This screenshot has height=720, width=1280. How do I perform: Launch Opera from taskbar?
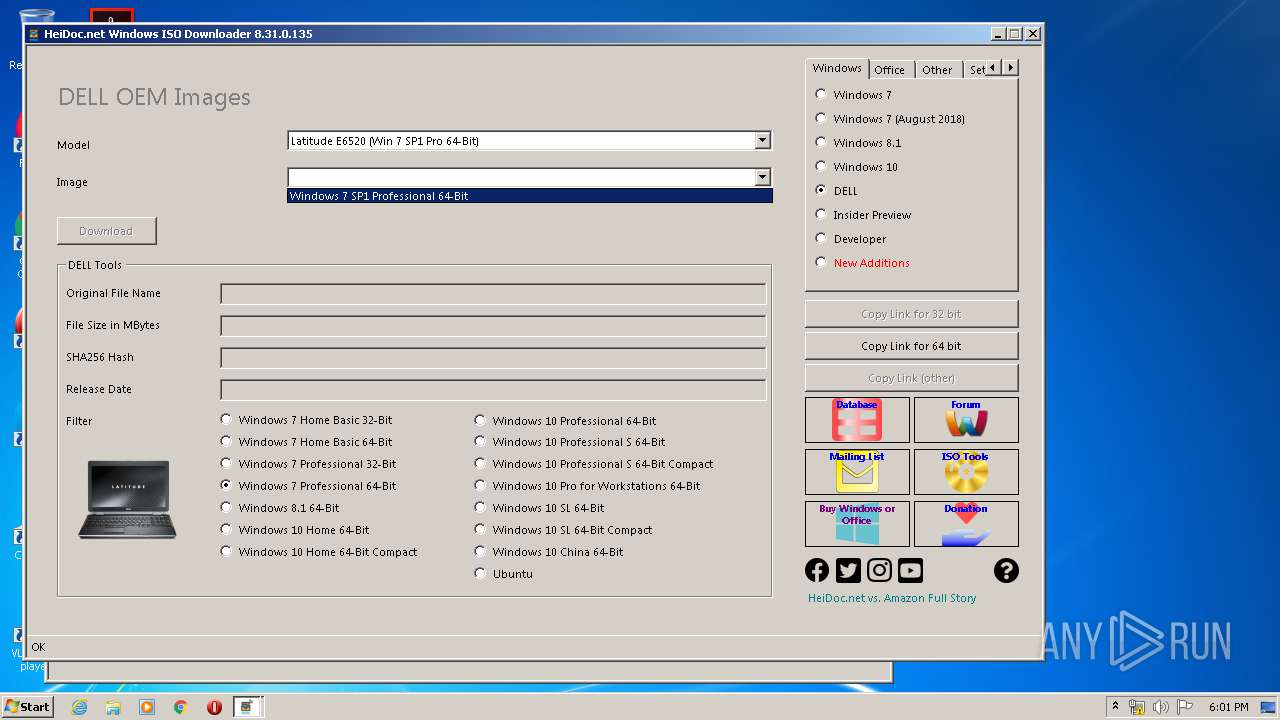point(214,707)
